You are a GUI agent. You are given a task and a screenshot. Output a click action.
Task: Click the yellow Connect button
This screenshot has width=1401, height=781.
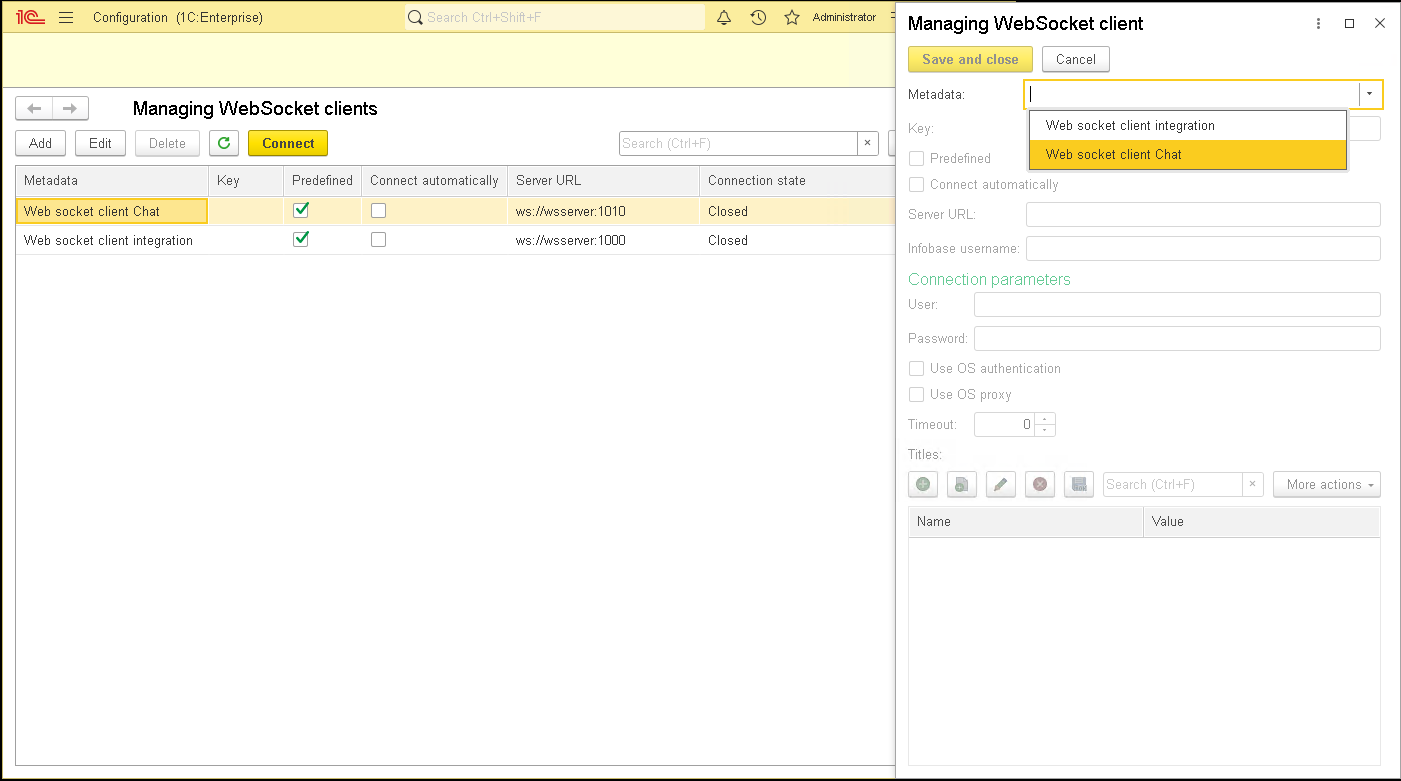pos(288,143)
